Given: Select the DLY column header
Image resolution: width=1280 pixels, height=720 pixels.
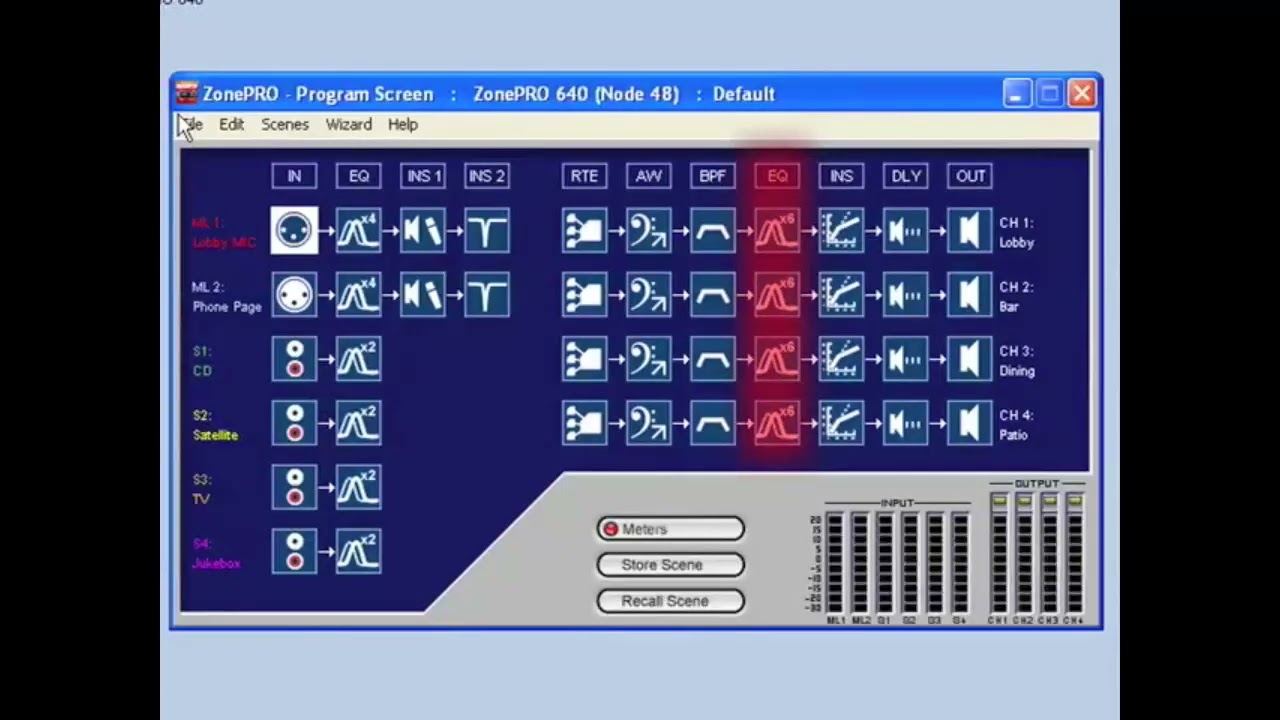Looking at the screenshot, I should point(905,176).
